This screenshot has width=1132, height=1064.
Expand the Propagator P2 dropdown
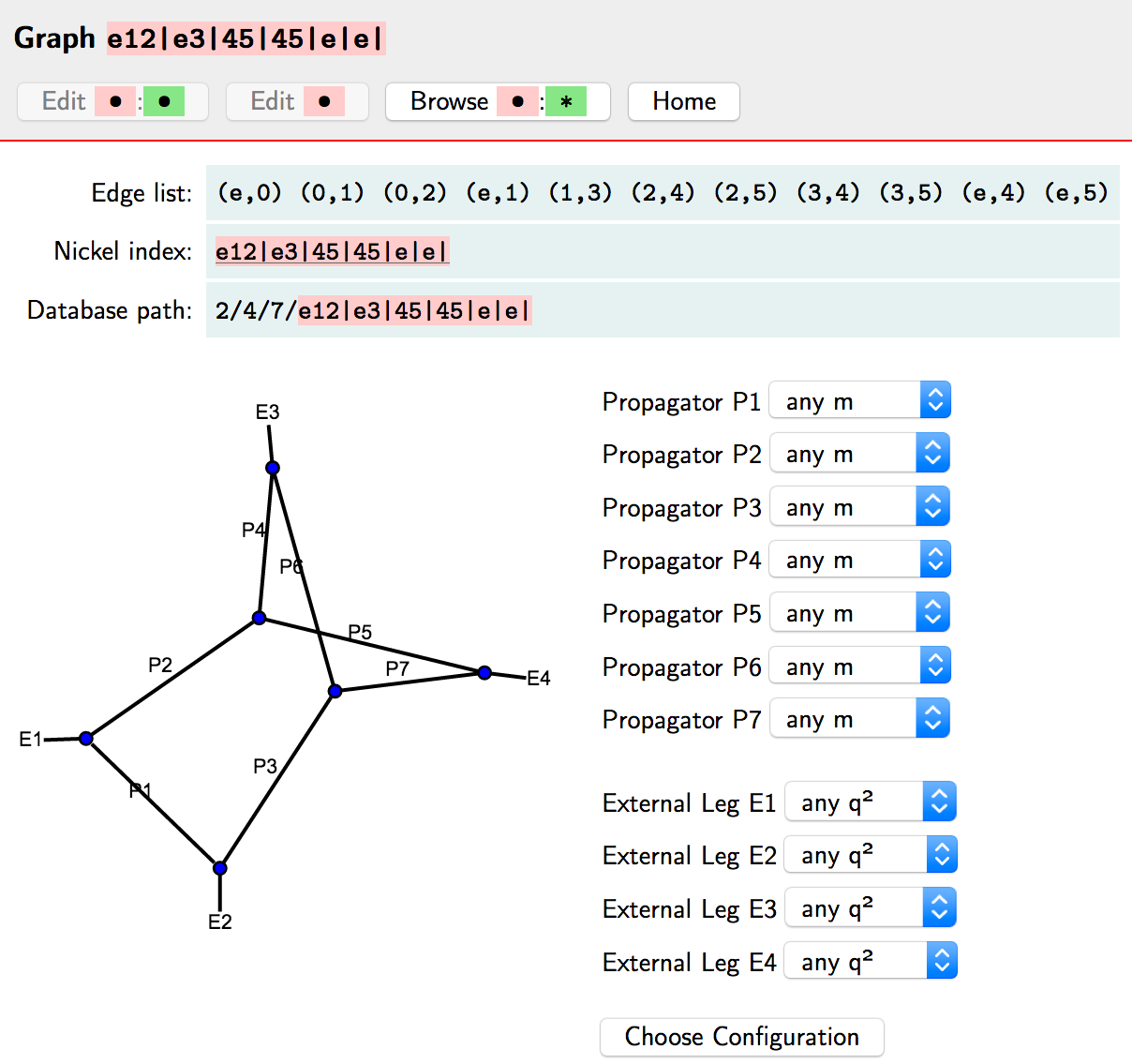[859, 454]
